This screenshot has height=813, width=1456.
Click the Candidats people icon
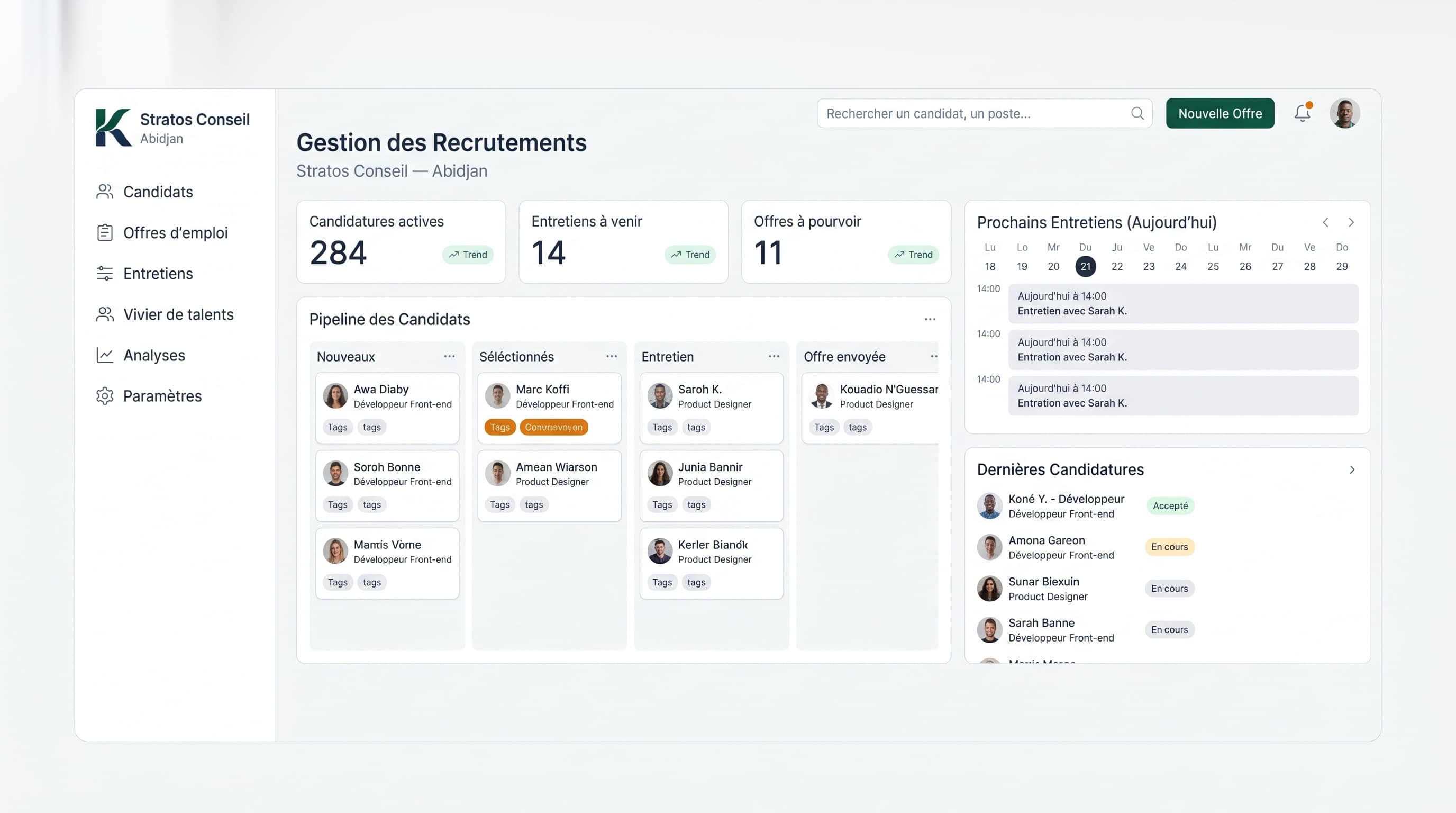point(105,192)
